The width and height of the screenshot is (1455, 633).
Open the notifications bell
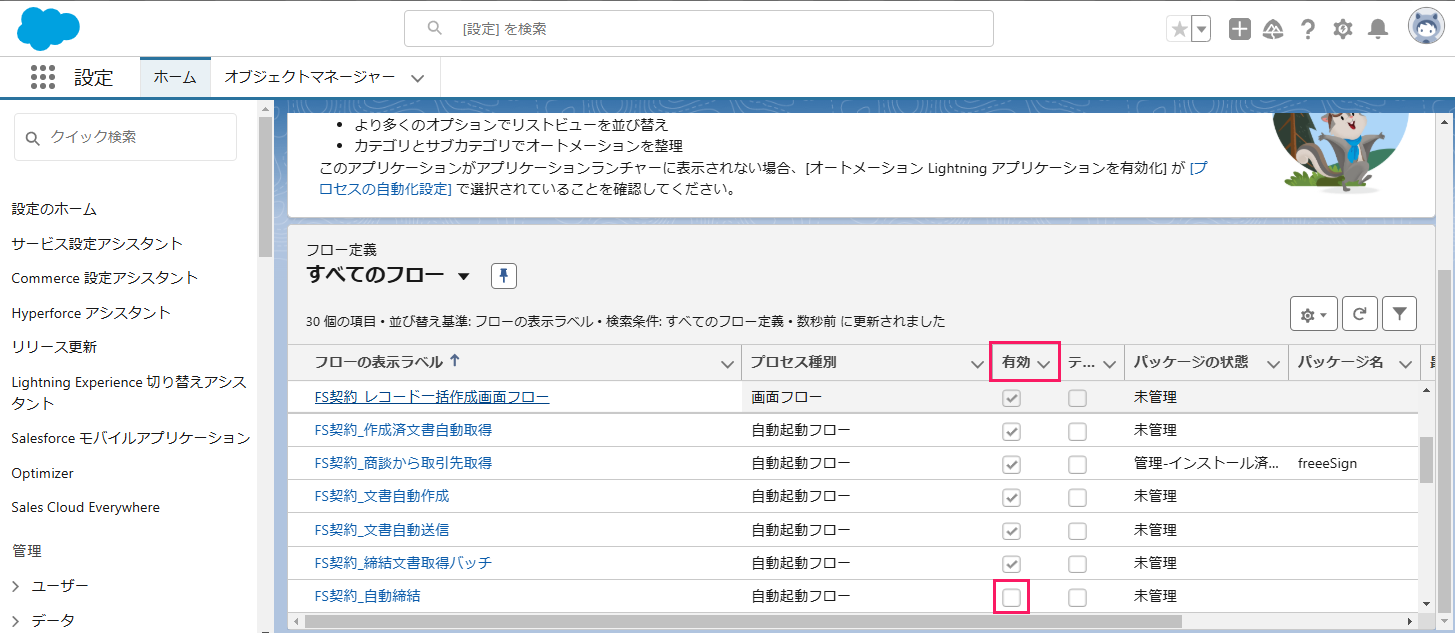pos(1378,29)
